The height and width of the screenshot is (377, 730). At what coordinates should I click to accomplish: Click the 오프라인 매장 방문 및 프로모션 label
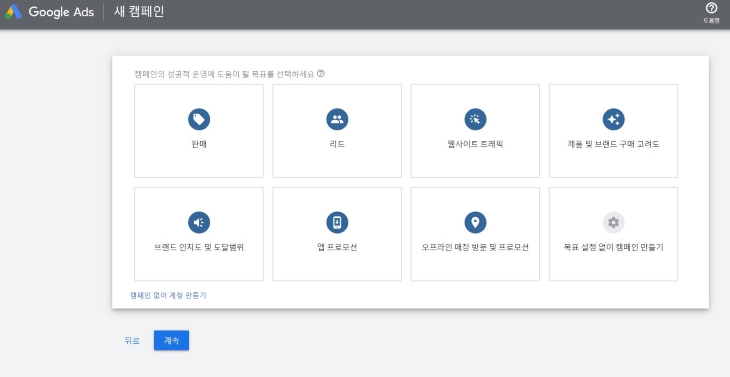tap(475, 247)
